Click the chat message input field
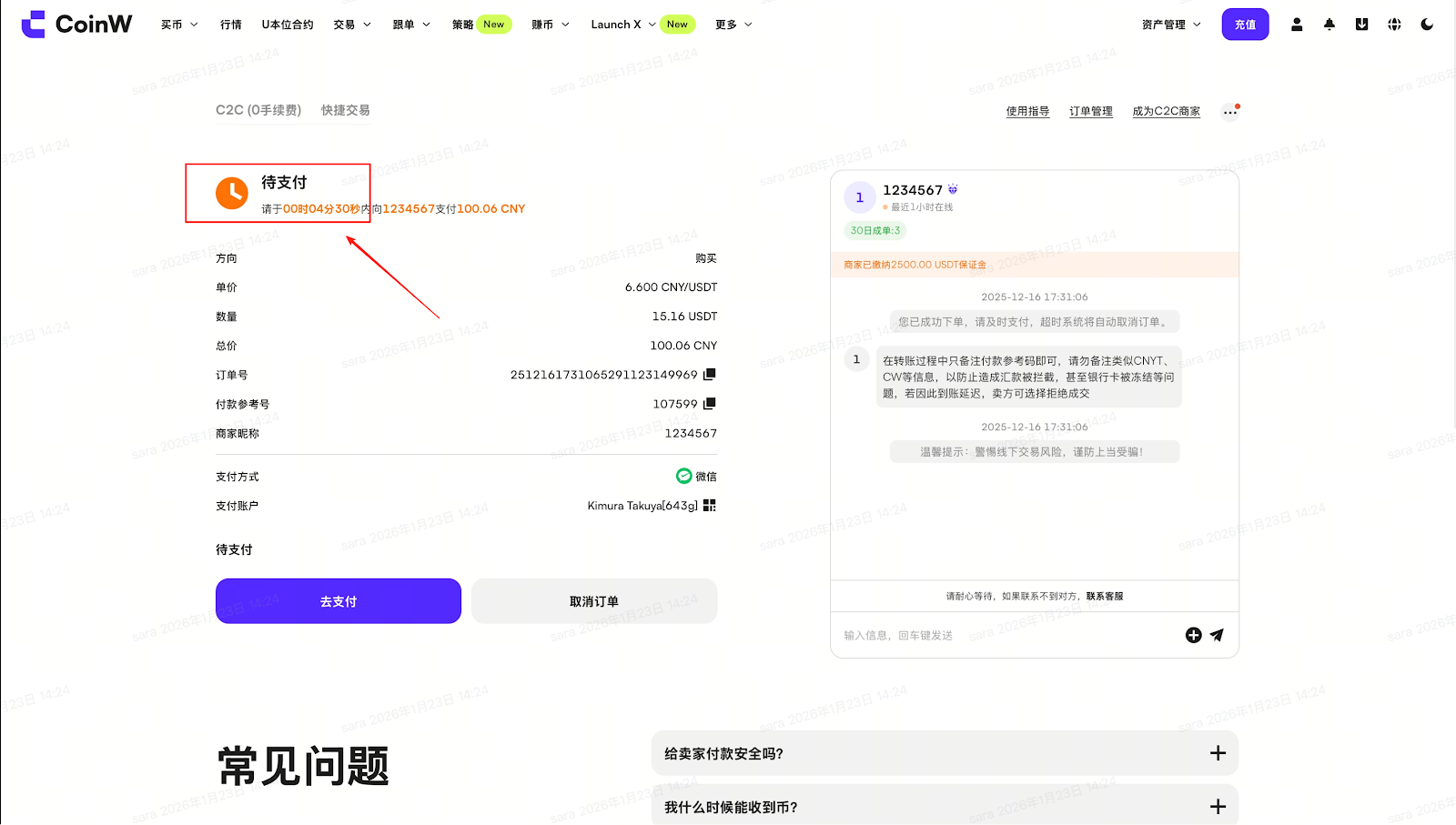 pos(1001,635)
